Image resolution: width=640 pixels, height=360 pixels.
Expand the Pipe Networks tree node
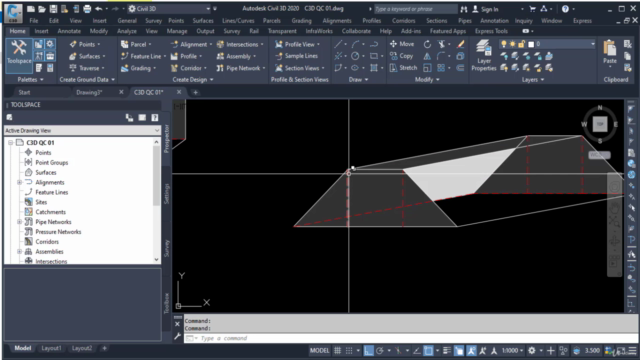[x=19, y=222]
